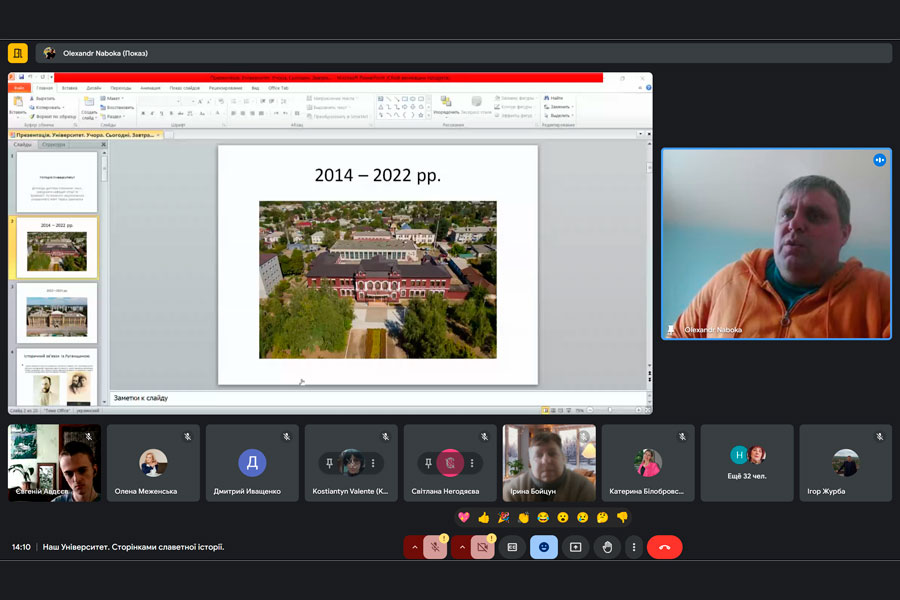Click the red leave call button
900x600 pixels.
click(x=664, y=547)
